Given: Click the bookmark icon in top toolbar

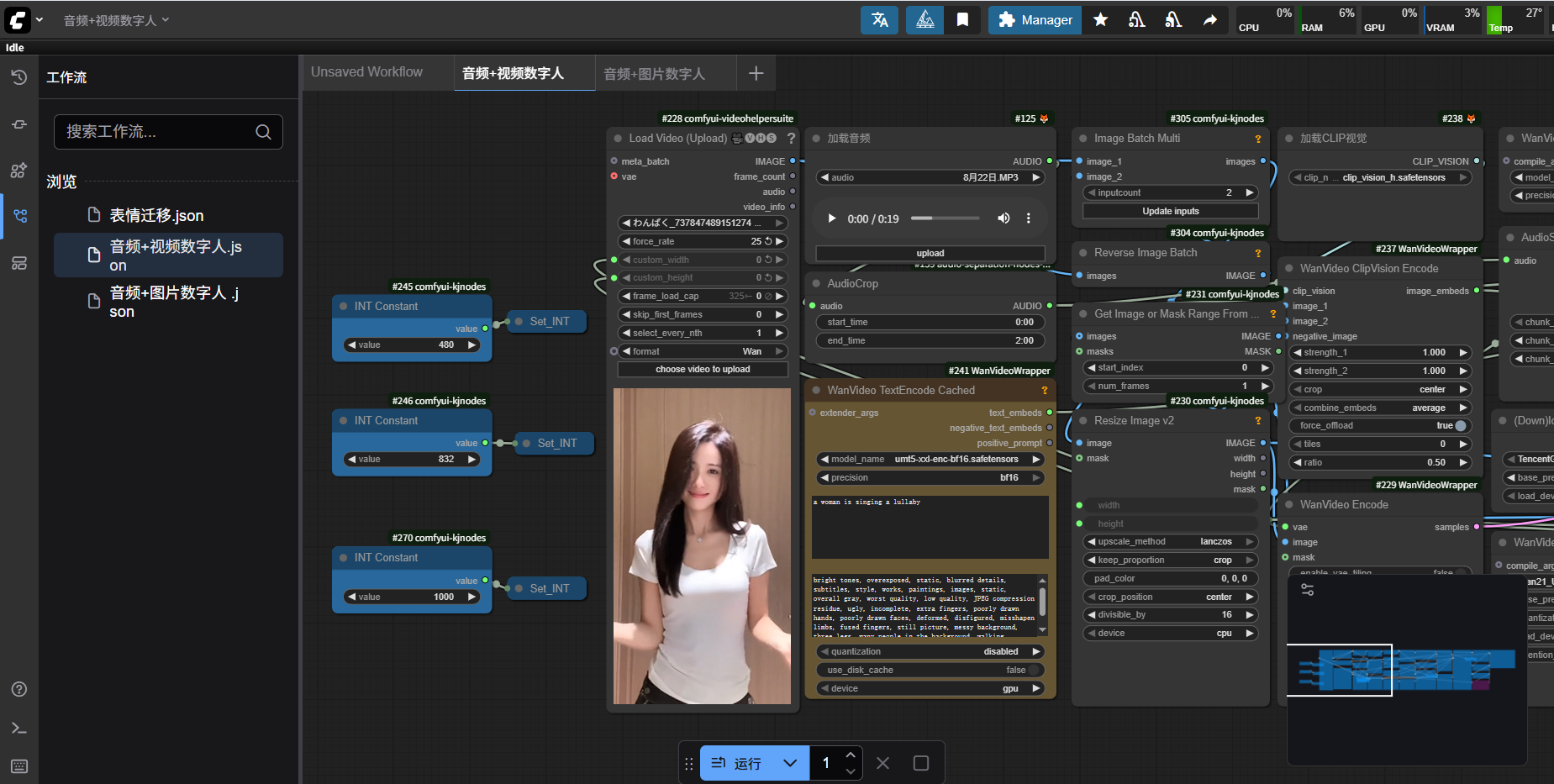Looking at the screenshot, I should tap(962, 20).
